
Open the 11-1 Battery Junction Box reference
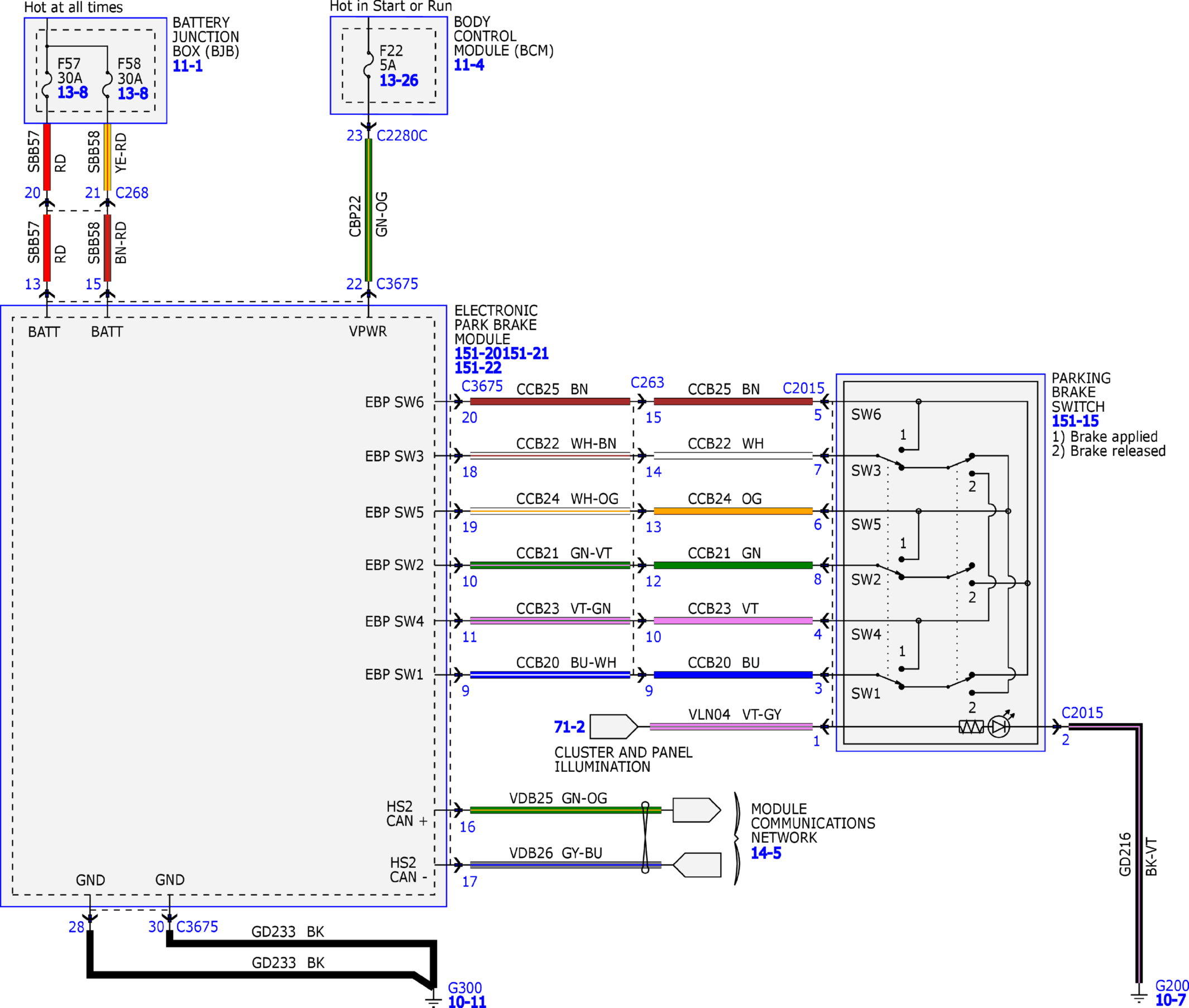point(188,66)
